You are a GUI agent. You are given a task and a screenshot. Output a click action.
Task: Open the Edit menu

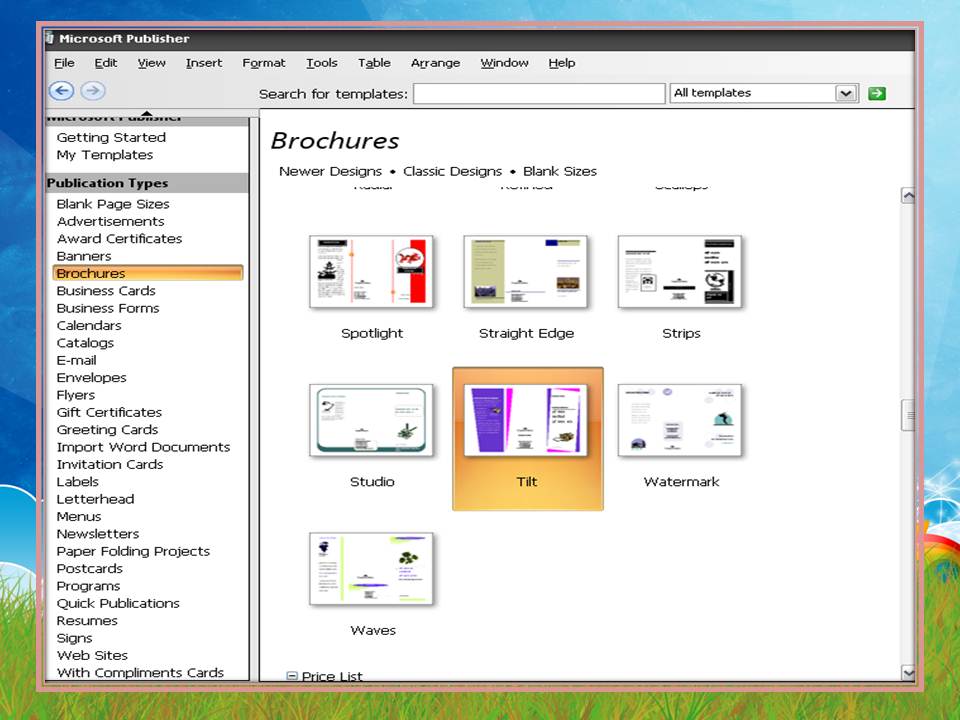pyautogui.click(x=105, y=63)
